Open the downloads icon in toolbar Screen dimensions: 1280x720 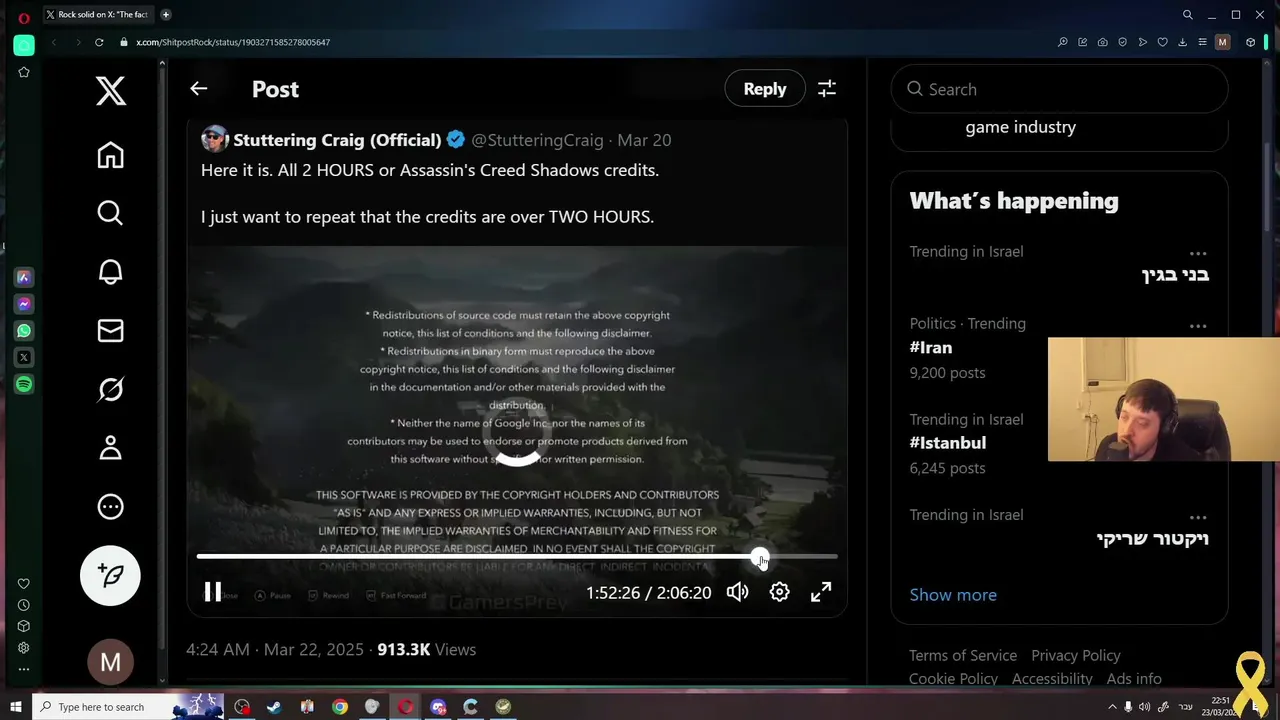click(x=1182, y=42)
